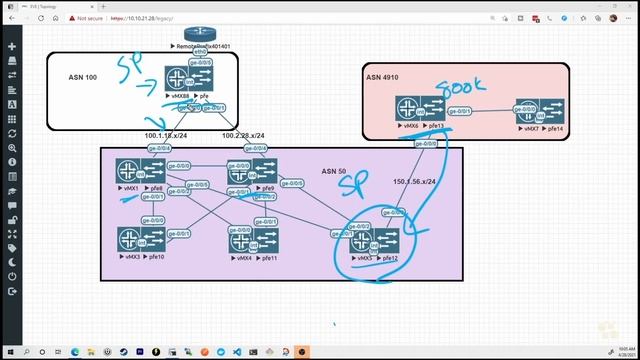Open the lab zoom magnifier tool
Screen dimensions: 640x360
pos(12,148)
